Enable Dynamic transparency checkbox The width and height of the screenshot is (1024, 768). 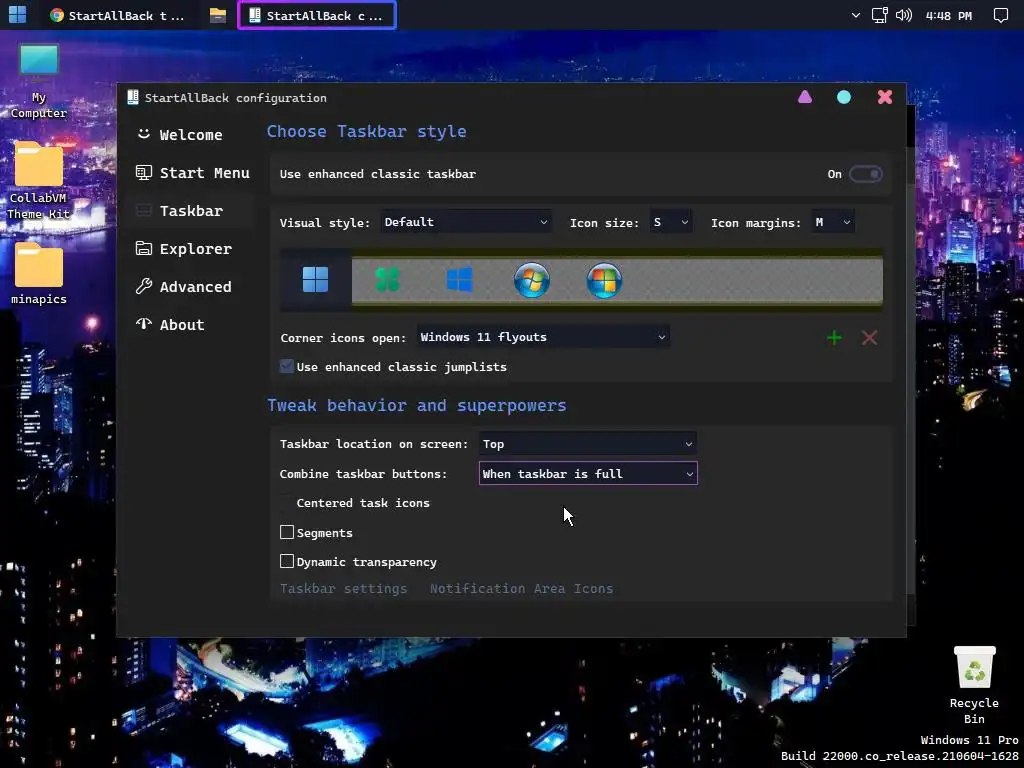click(287, 561)
